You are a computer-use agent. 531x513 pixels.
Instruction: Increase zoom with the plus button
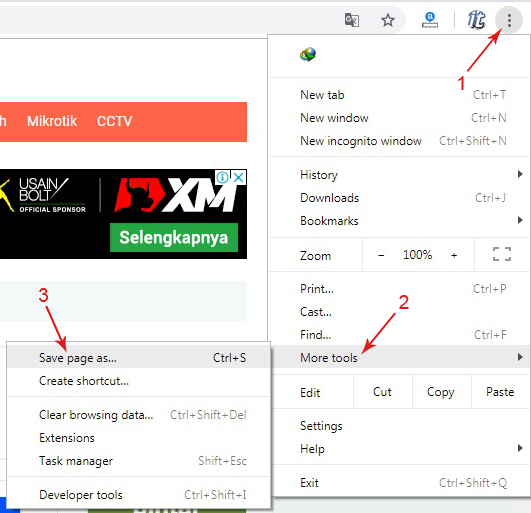pyautogui.click(x=454, y=255)
